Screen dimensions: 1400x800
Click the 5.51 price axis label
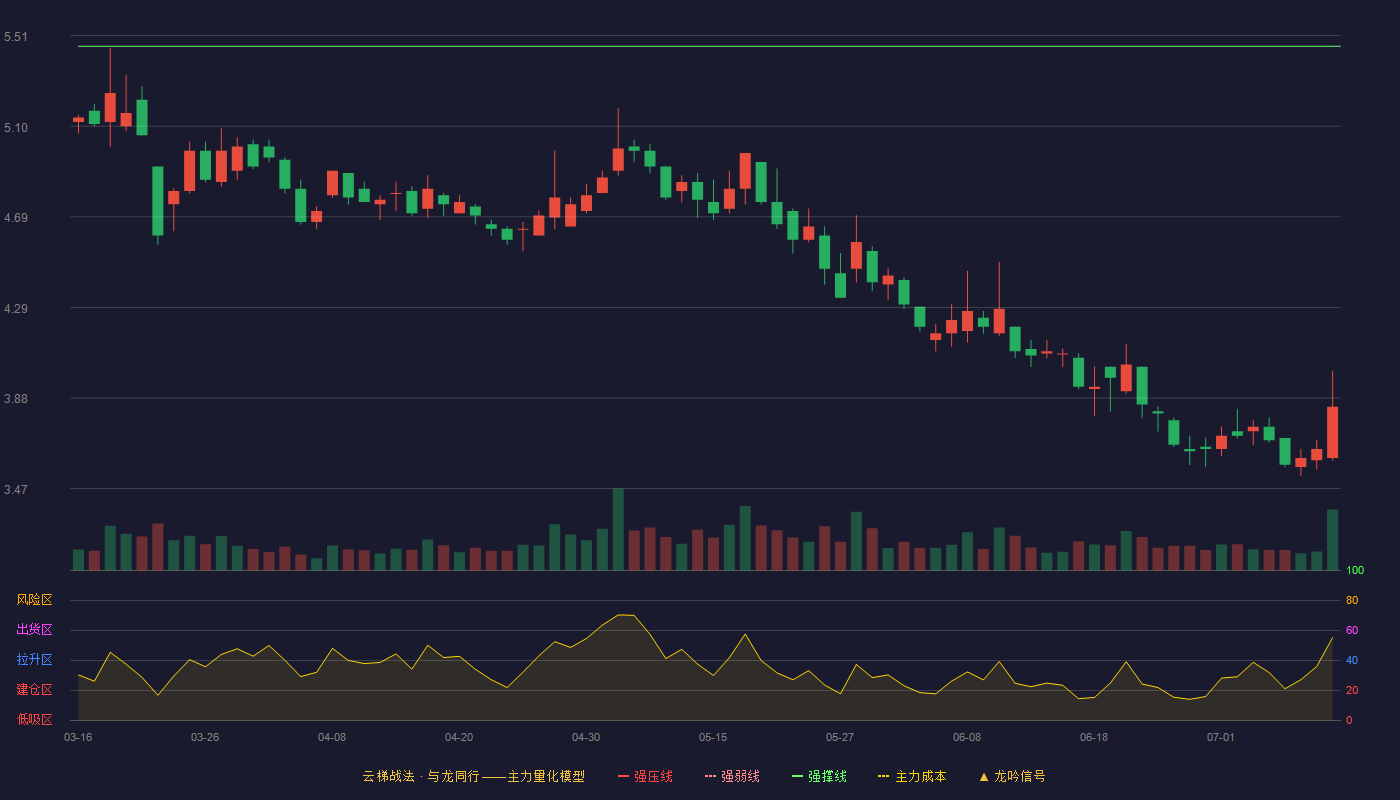pos(16,37)
